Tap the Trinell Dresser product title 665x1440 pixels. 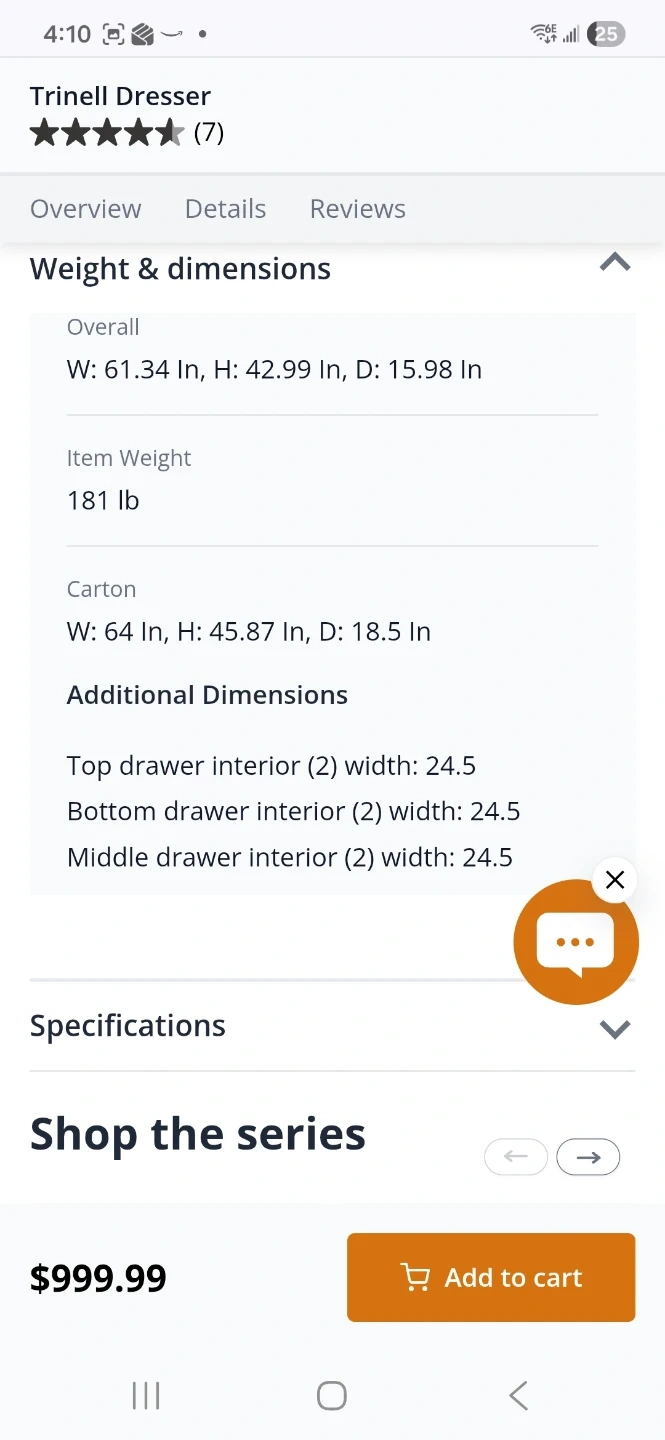click(x=120, y=96)
